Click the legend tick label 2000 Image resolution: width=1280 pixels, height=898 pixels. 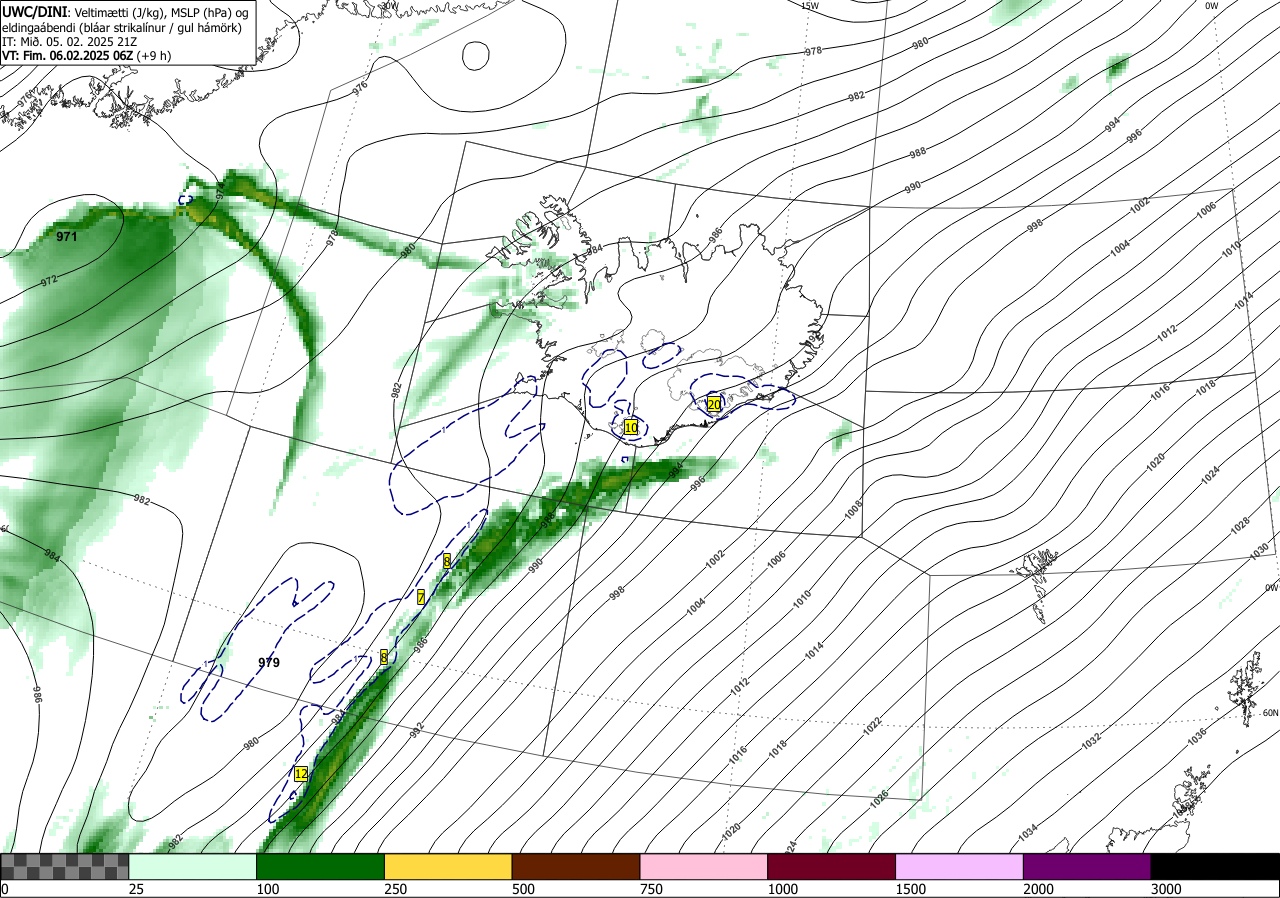point(1038,889)
